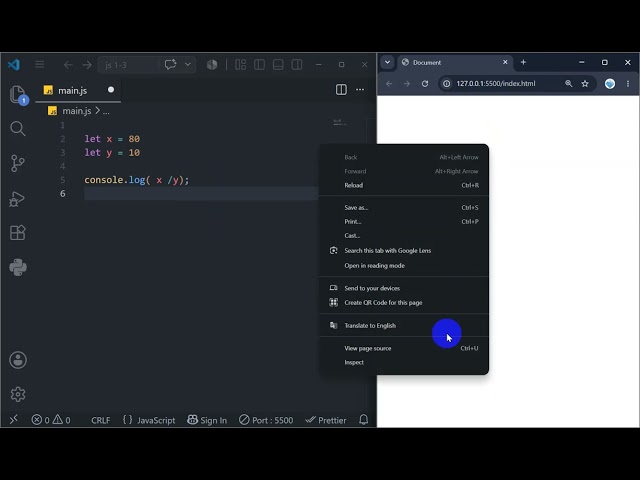The height and width of the screenshot is (480, 640).
Task: Open the Accounts menu in VS Code
Action: (18, 360)
